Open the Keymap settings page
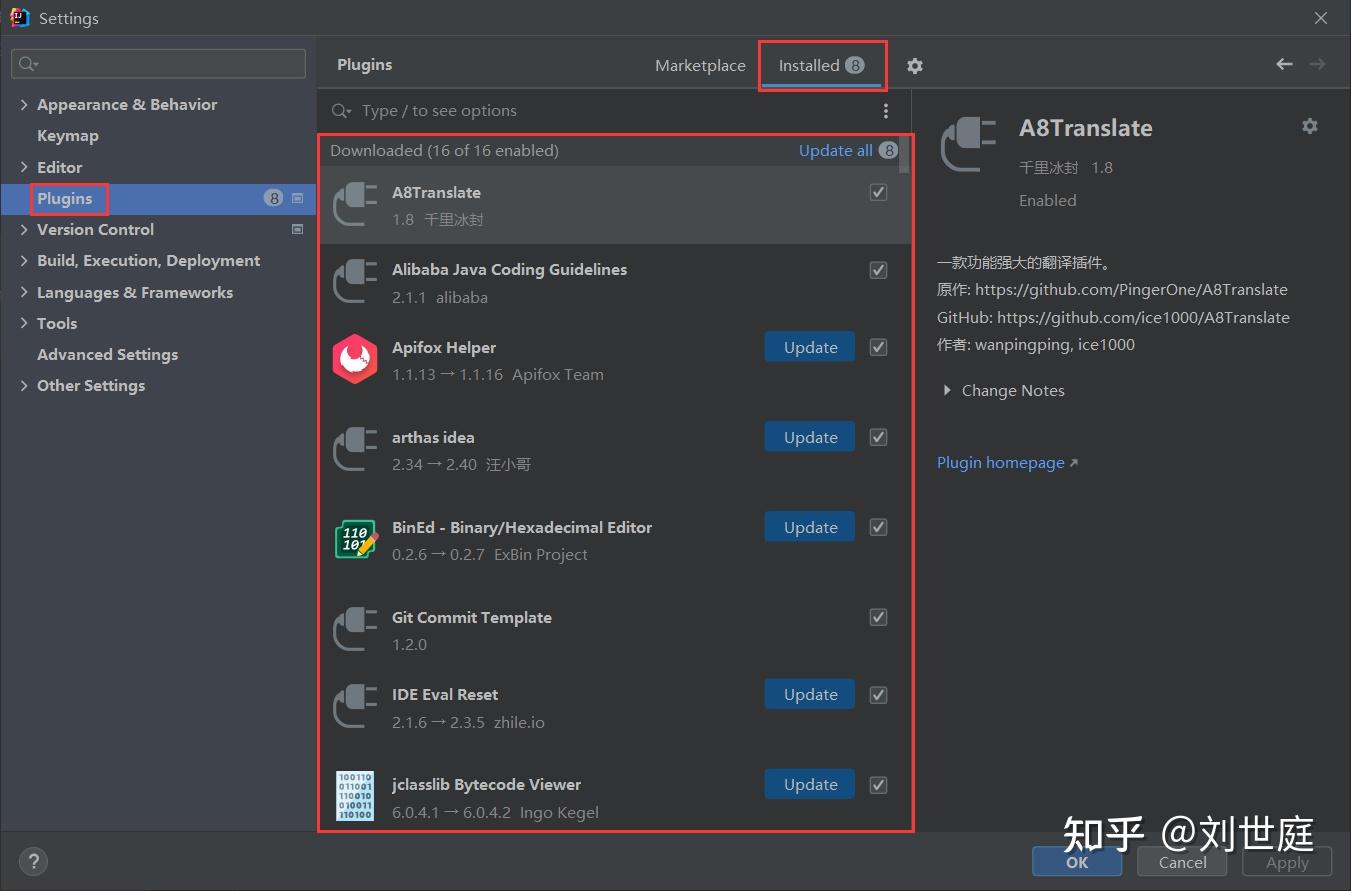The height and width of the screenshot is (891, 1351). click(68, 135)
